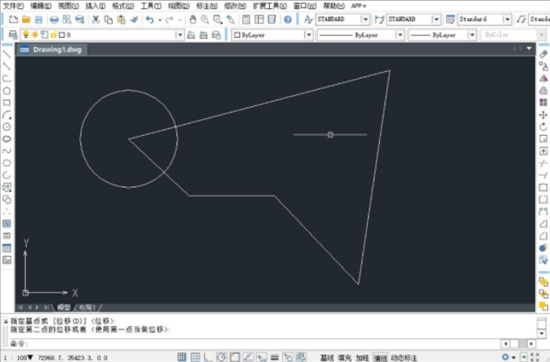Open Help with the blue question mark icon
550x362 pixels.
pos(288,19)
